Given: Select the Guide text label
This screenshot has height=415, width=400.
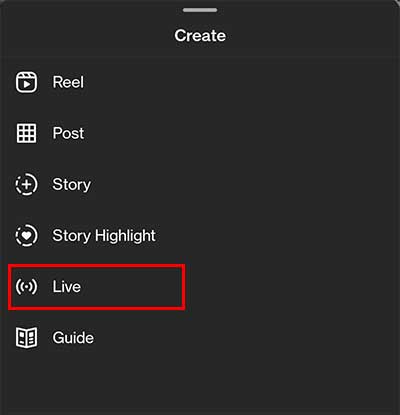Looking at the screenshot, I should (73, 338).
